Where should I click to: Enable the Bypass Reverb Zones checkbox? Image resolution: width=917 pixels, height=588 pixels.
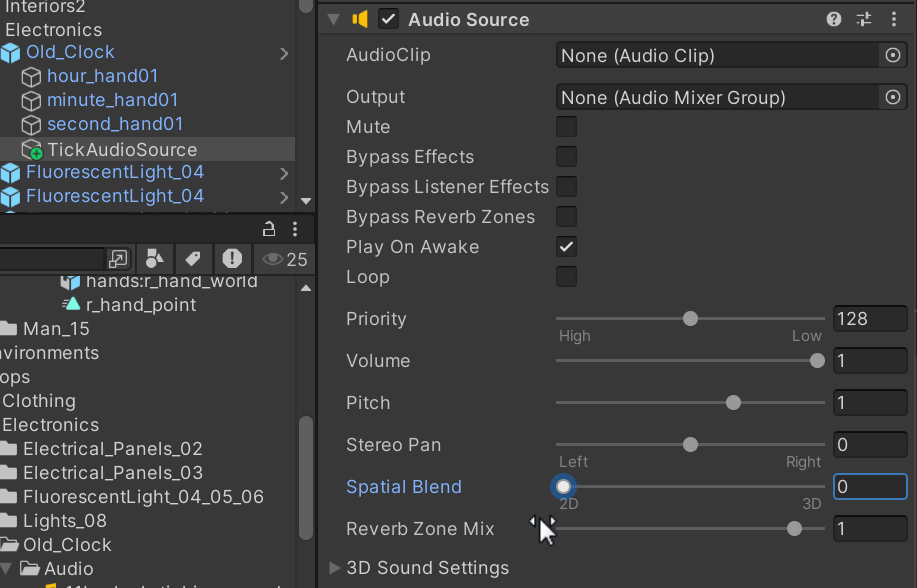click(x=566, y=216)
